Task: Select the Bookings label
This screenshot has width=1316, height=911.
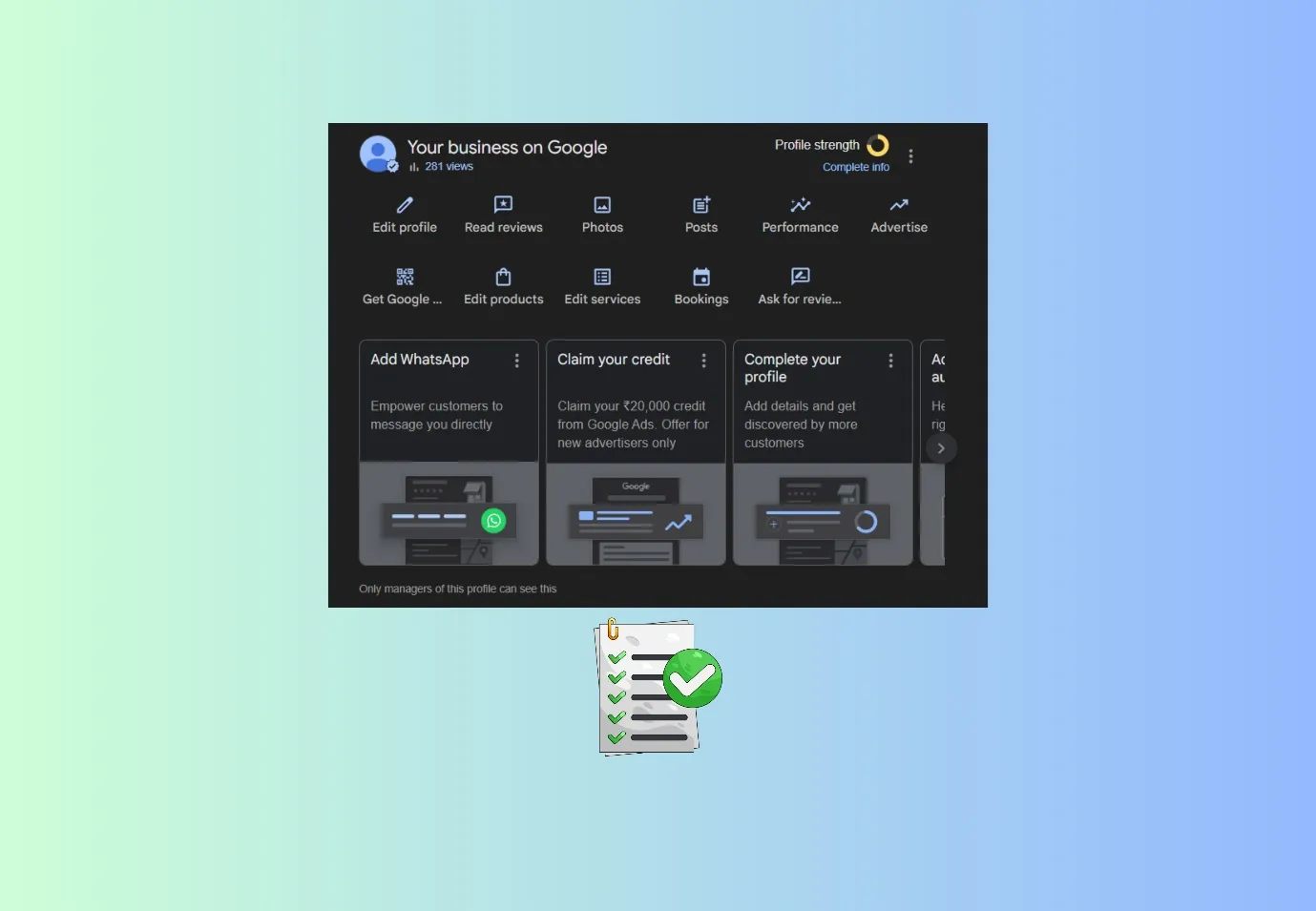Action: click(x=701, y=299)
